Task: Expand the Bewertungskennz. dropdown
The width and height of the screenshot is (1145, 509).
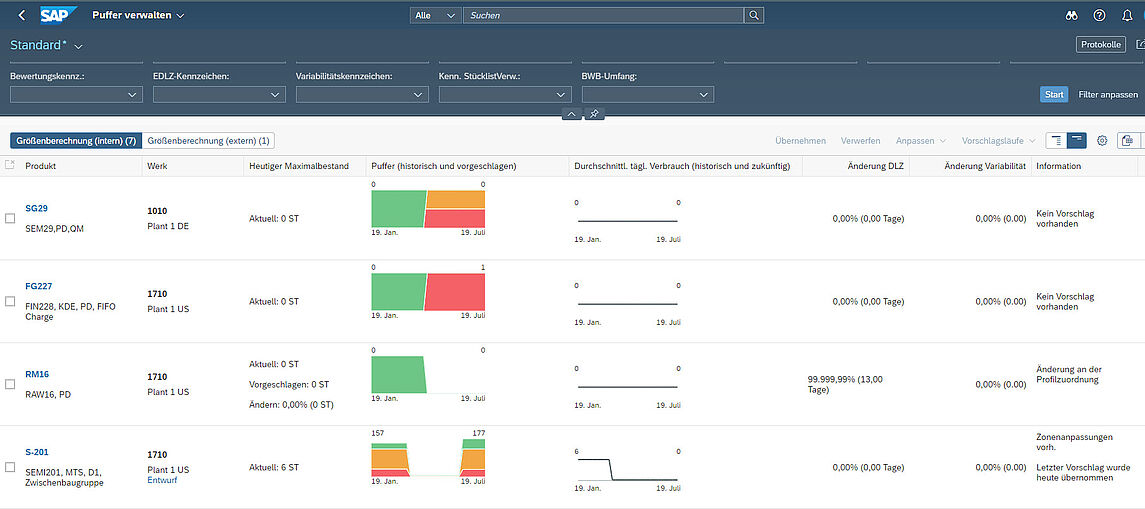Action: click(x=134, y=94)
